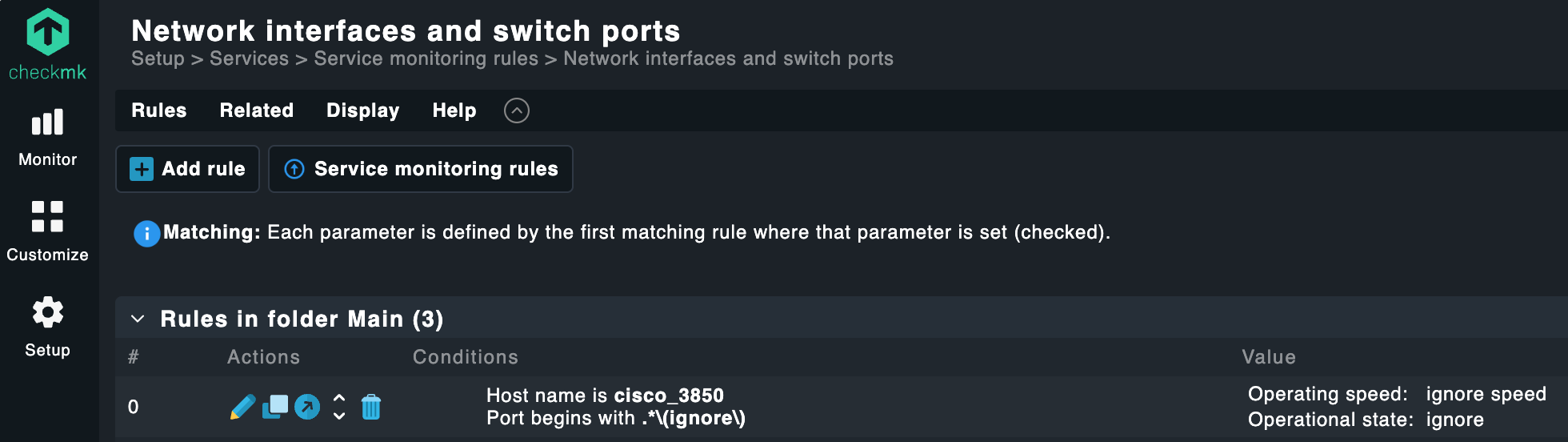Screen dimensions: 1568x442
Task: Toggle the menu bar collapse chevron
Action: coord(517,110)
